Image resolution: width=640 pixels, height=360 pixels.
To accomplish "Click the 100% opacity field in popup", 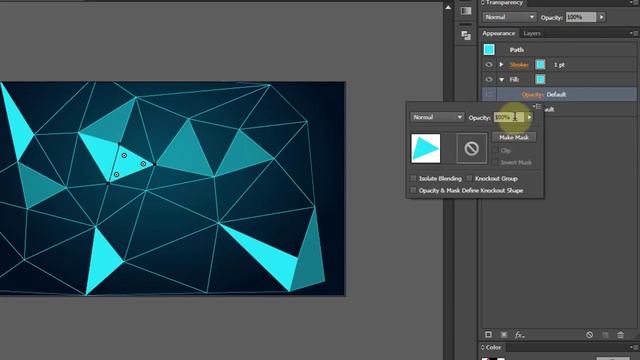I will (509, 117).
